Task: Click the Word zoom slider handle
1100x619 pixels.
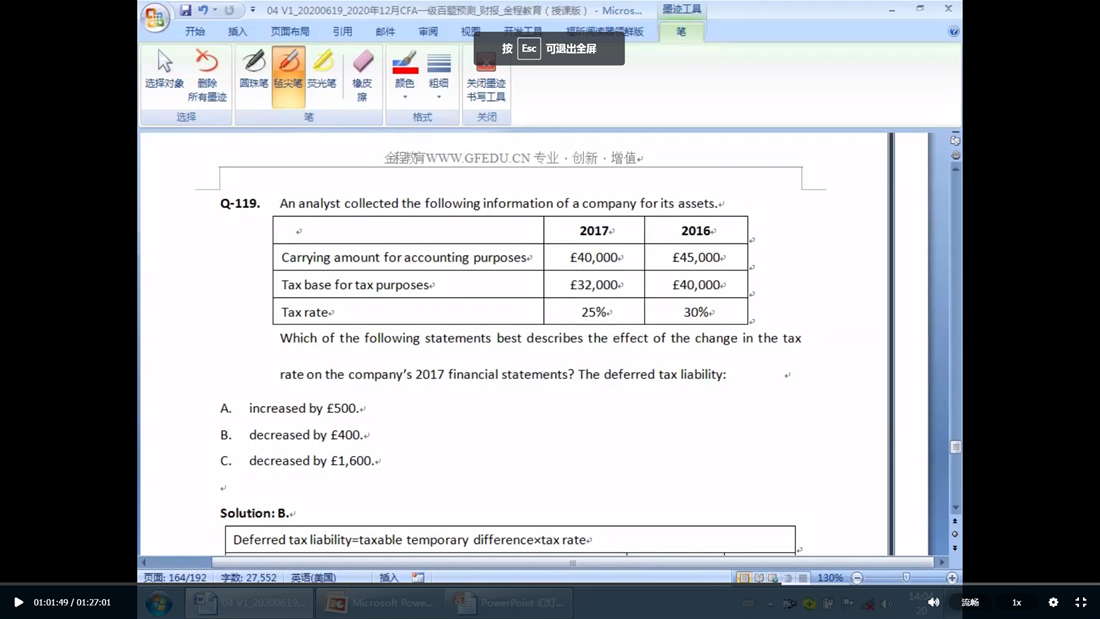Action: tap(906, 578)
